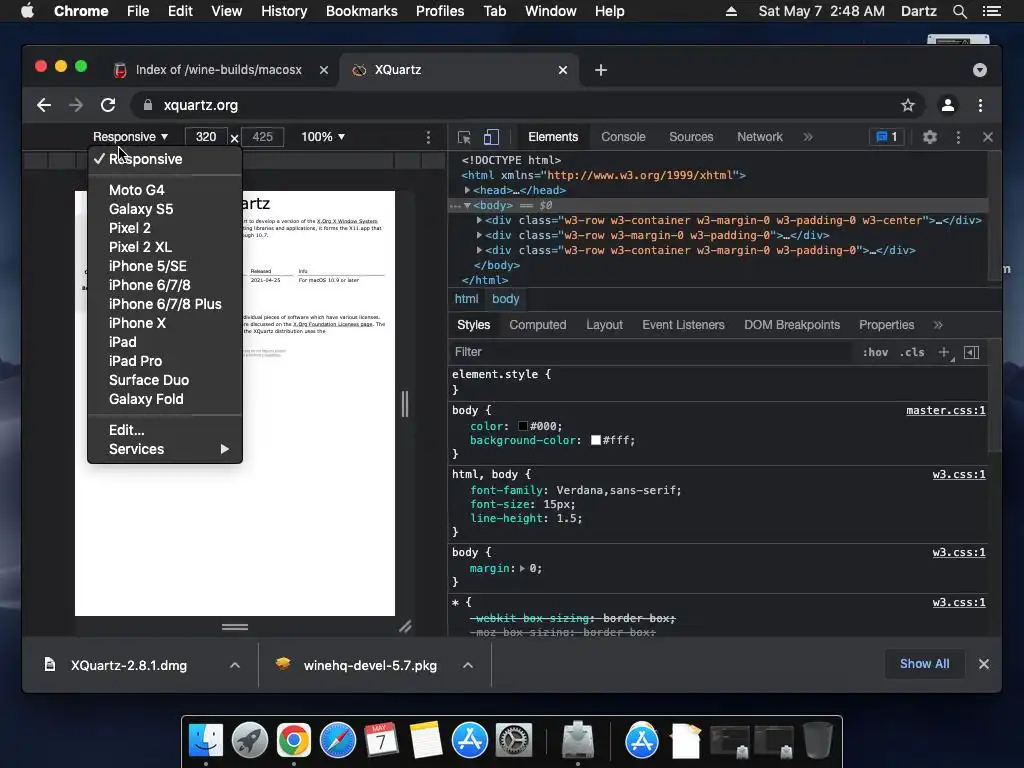Screen dimensions: 1024x768
Task: Expand the margin shorthand property
Action: (522, 568)
